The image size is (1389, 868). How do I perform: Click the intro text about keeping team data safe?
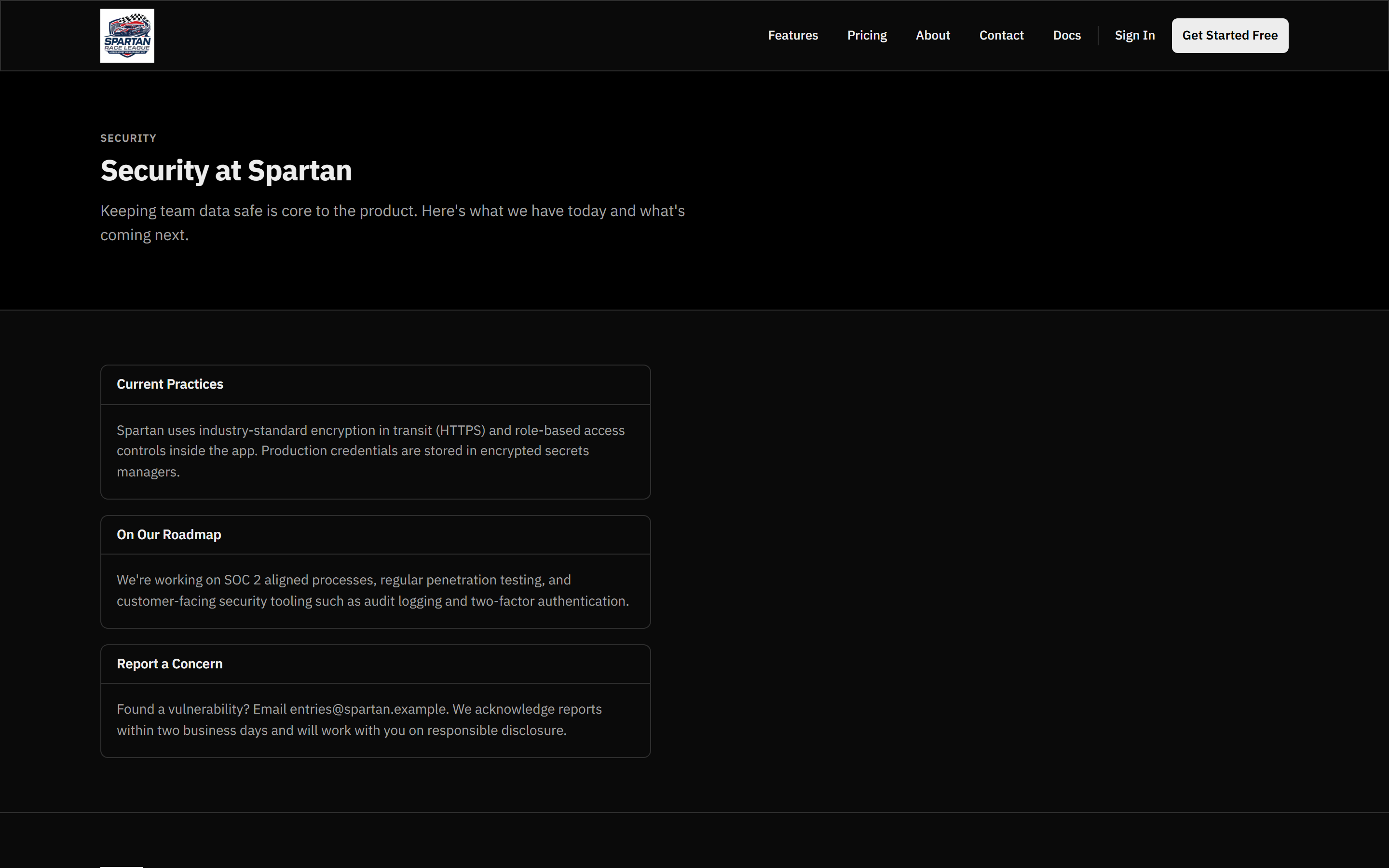pos(393,223)
